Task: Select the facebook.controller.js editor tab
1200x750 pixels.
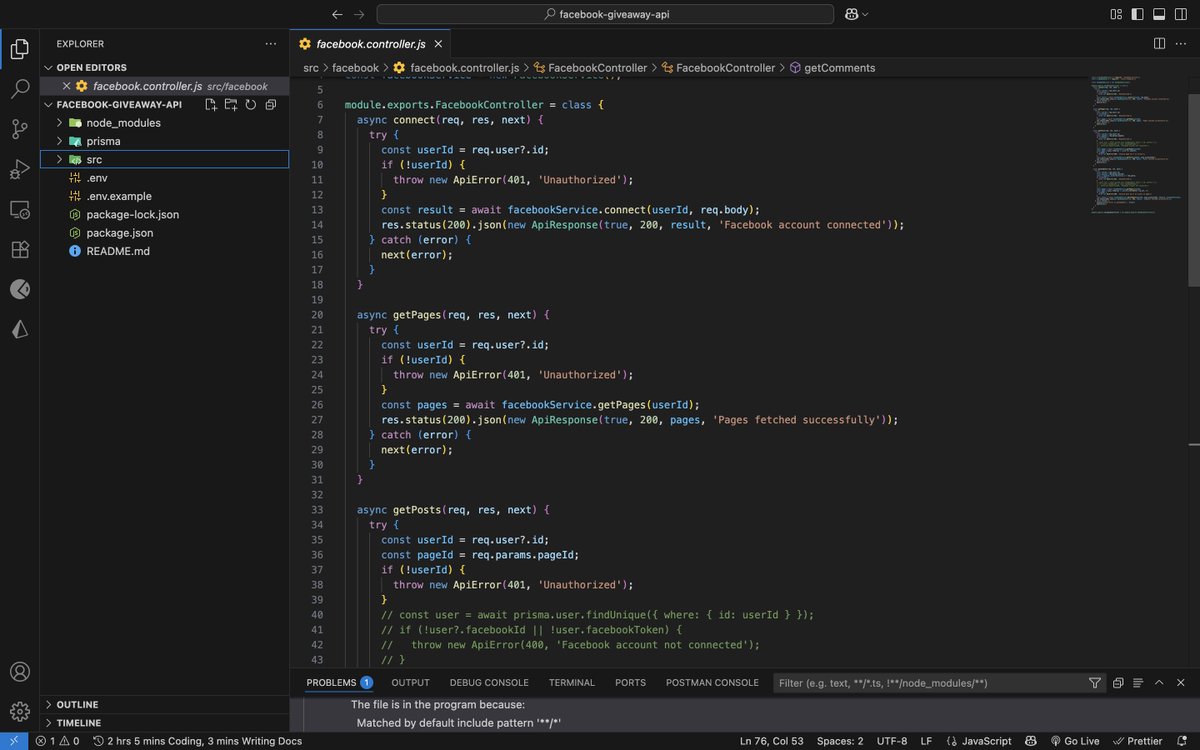Action: [x=371, y=44]
